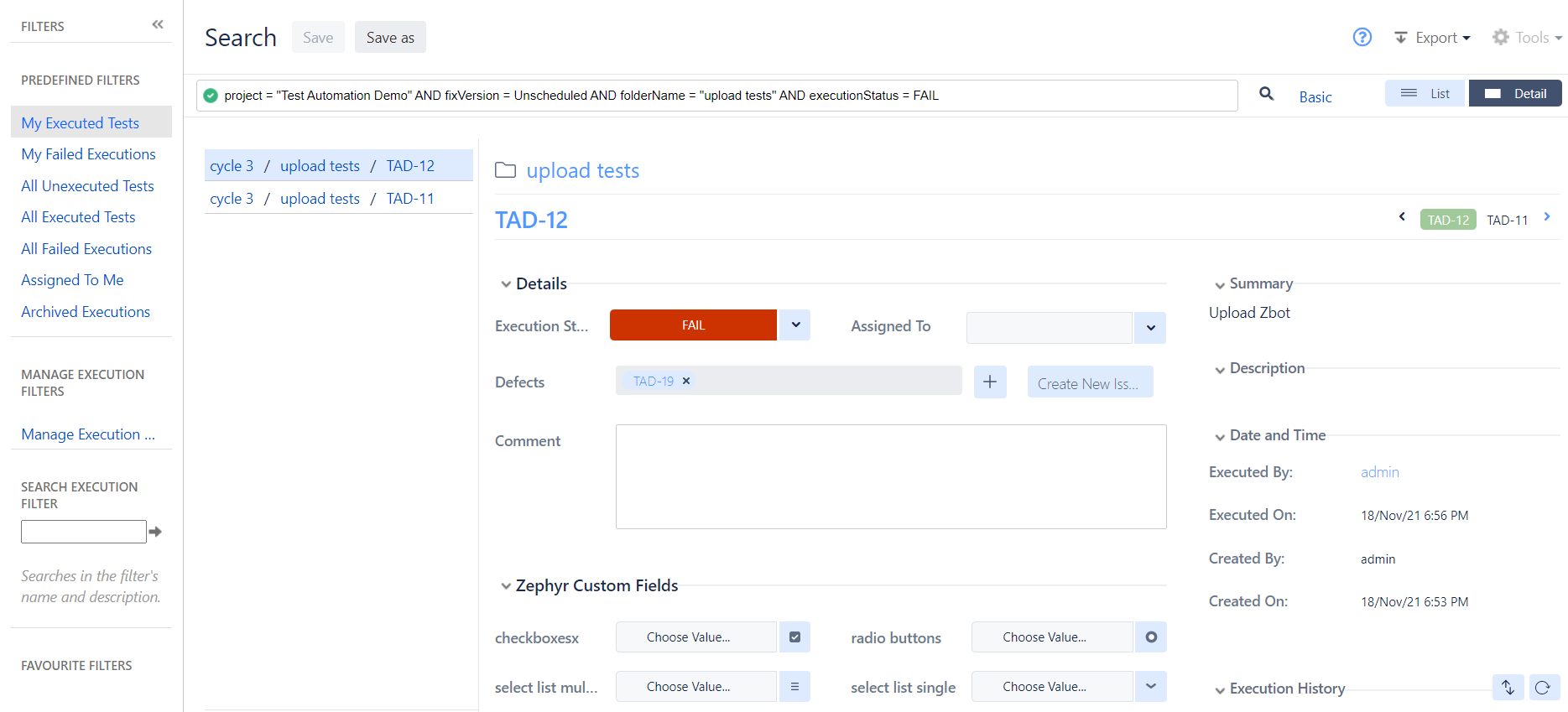
Task: Switch to Detail view
Action: tap(1515, 94)
